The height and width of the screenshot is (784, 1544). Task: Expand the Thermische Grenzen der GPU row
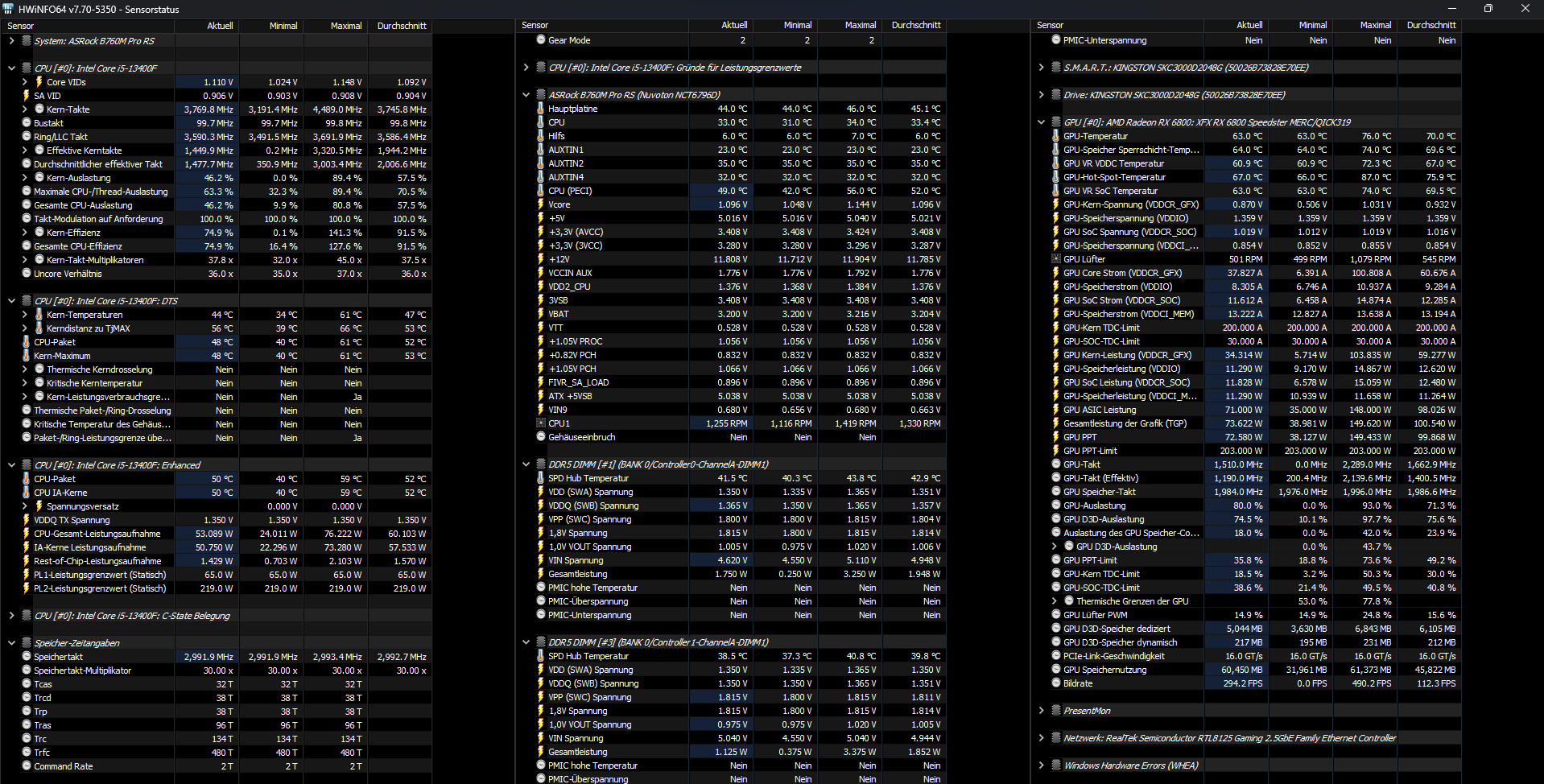[x=1054, y=601]
